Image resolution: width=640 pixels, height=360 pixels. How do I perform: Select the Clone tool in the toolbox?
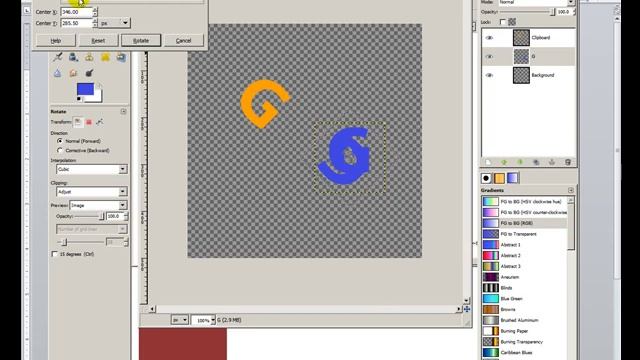[89, 58]
